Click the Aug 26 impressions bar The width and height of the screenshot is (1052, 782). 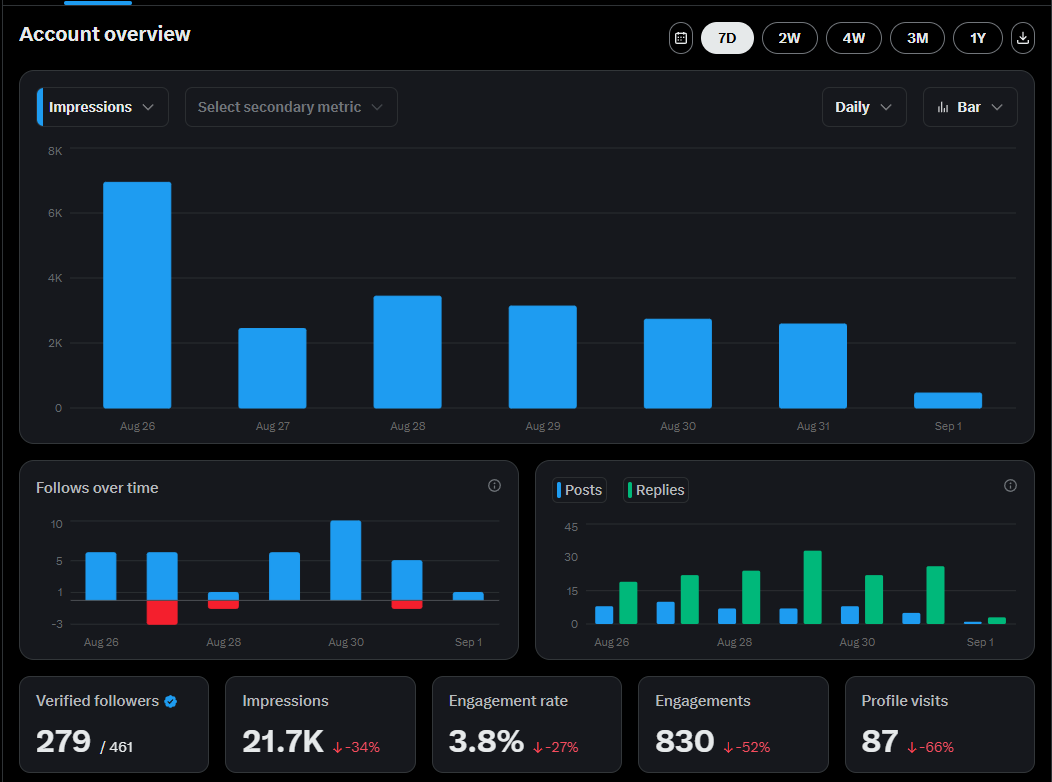coord(137,295)
